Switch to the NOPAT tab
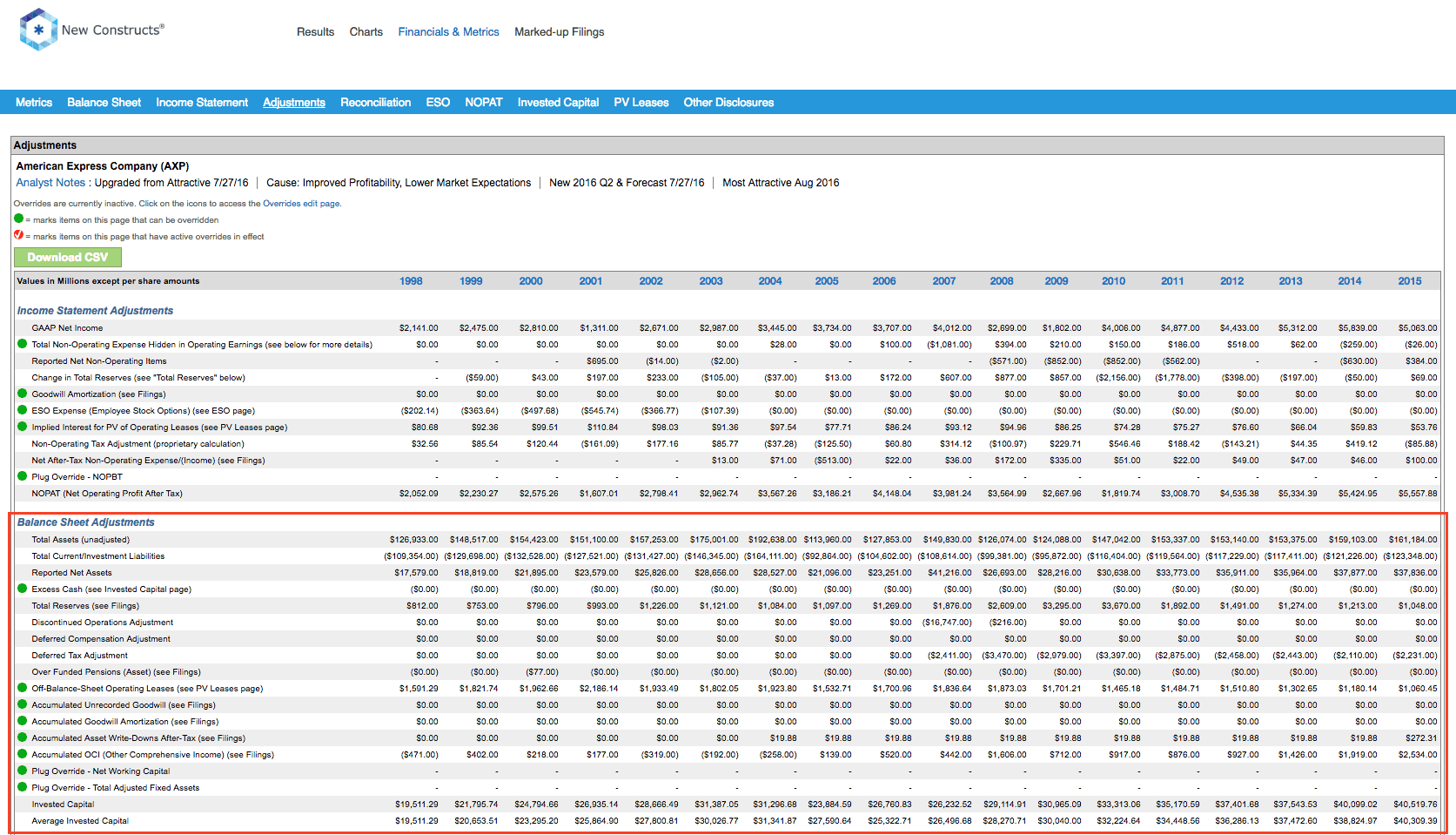 (484, 103)
